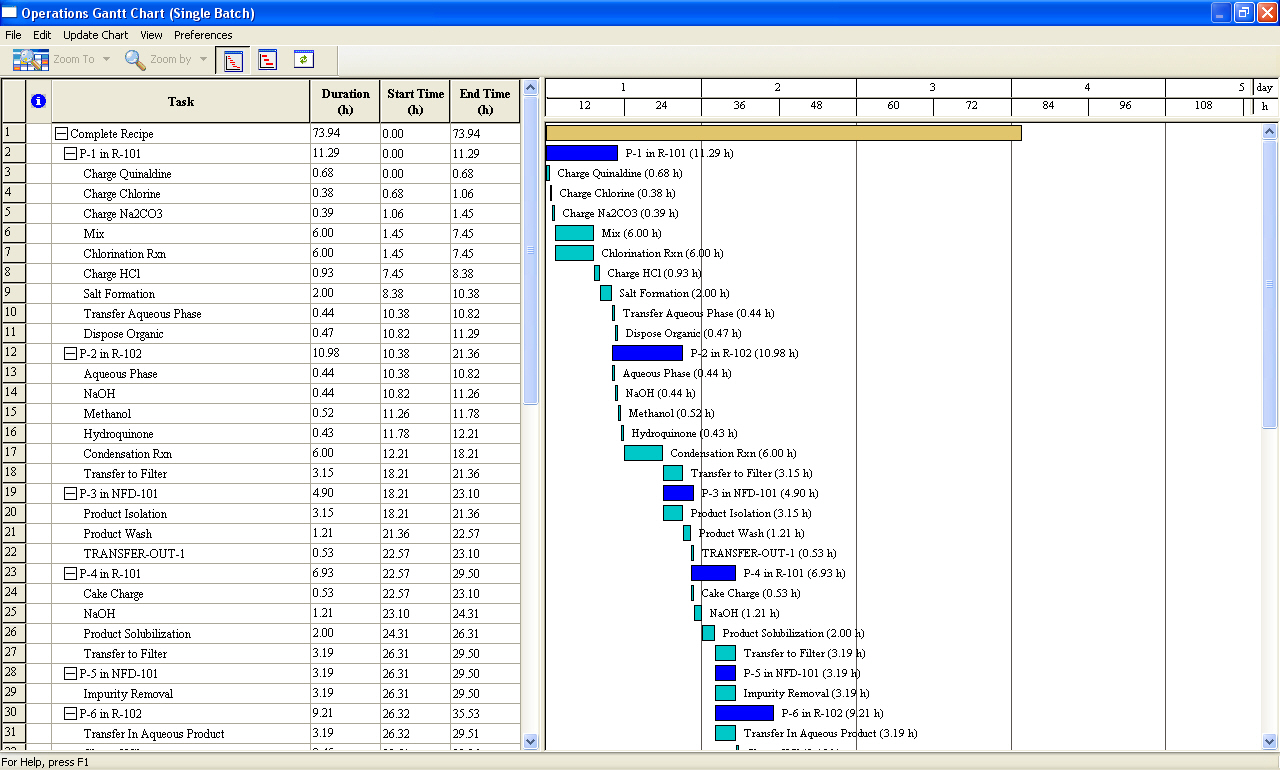This screenshot has height=770, width=1280.
Task: Select the Hydroquinone task row
Action: [x=261, y=434]
